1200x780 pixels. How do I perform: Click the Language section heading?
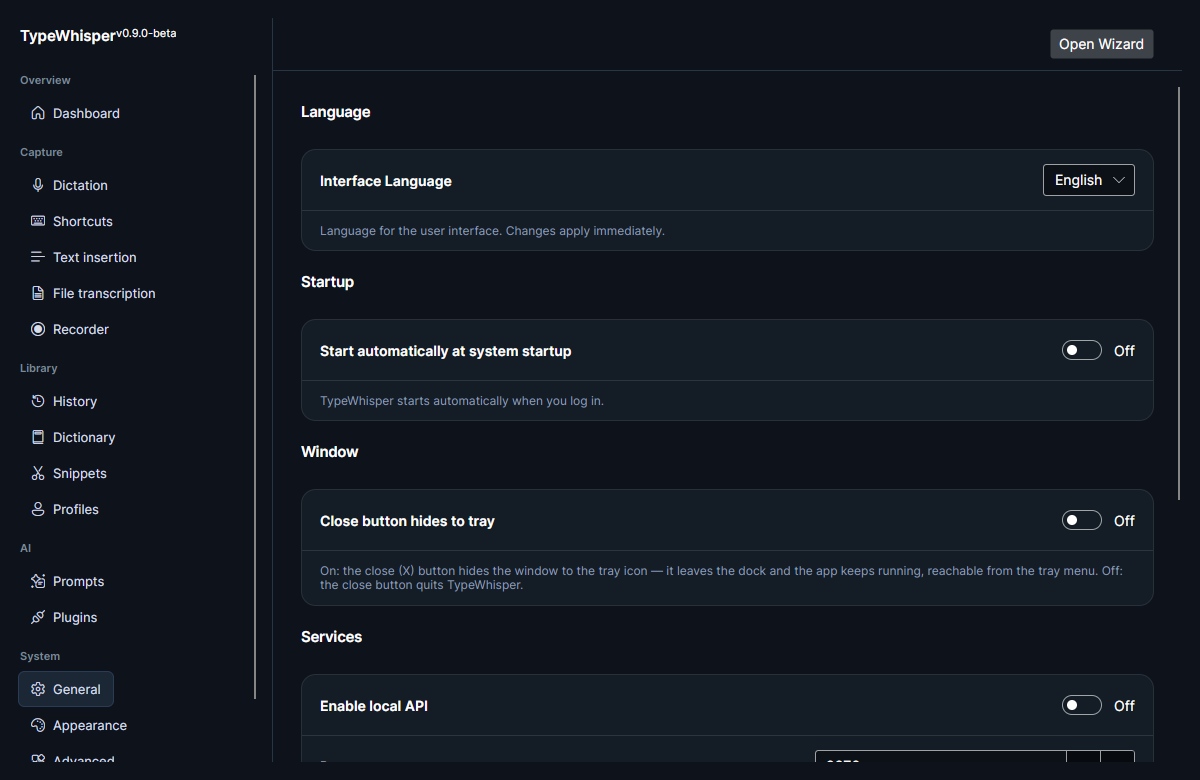[x=335, y=112]
